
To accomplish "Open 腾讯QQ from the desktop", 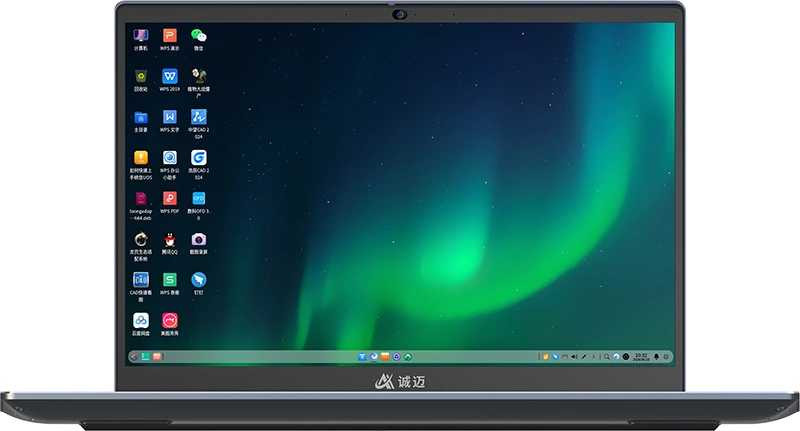I will tap(170, 240).
